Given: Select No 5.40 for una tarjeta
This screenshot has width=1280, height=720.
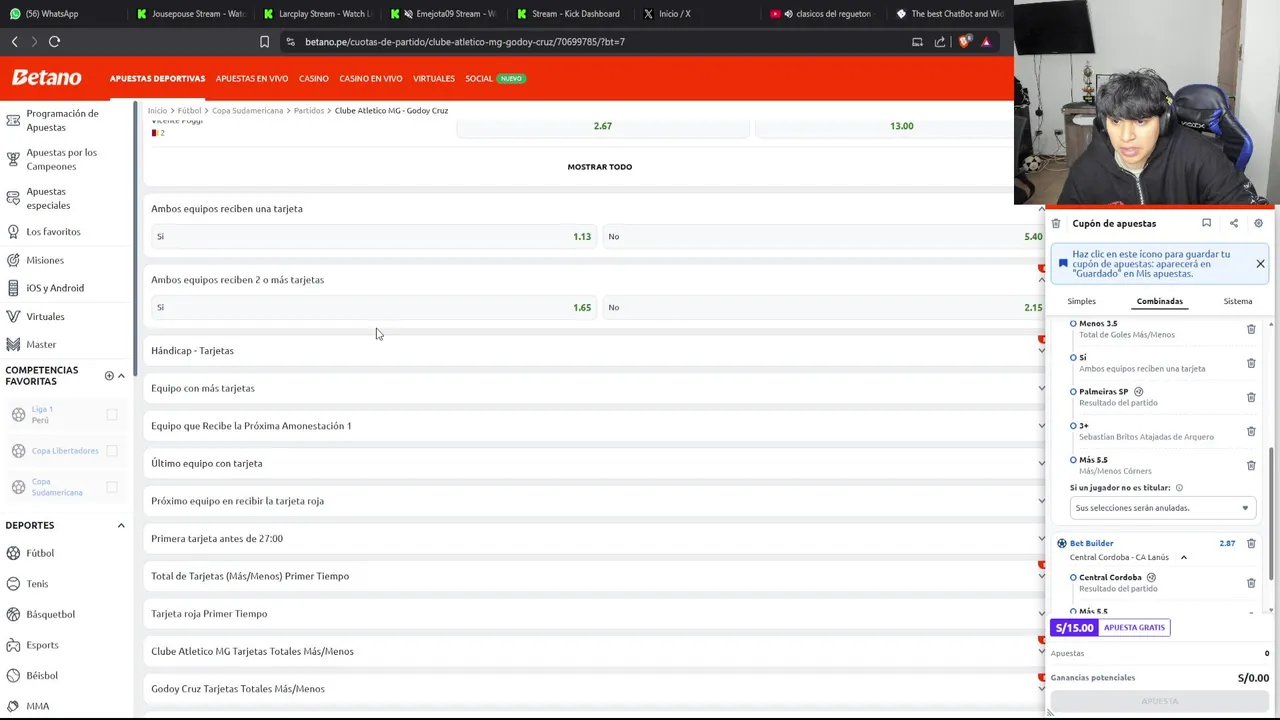Looking at the screenshot, I should [824, 236].
